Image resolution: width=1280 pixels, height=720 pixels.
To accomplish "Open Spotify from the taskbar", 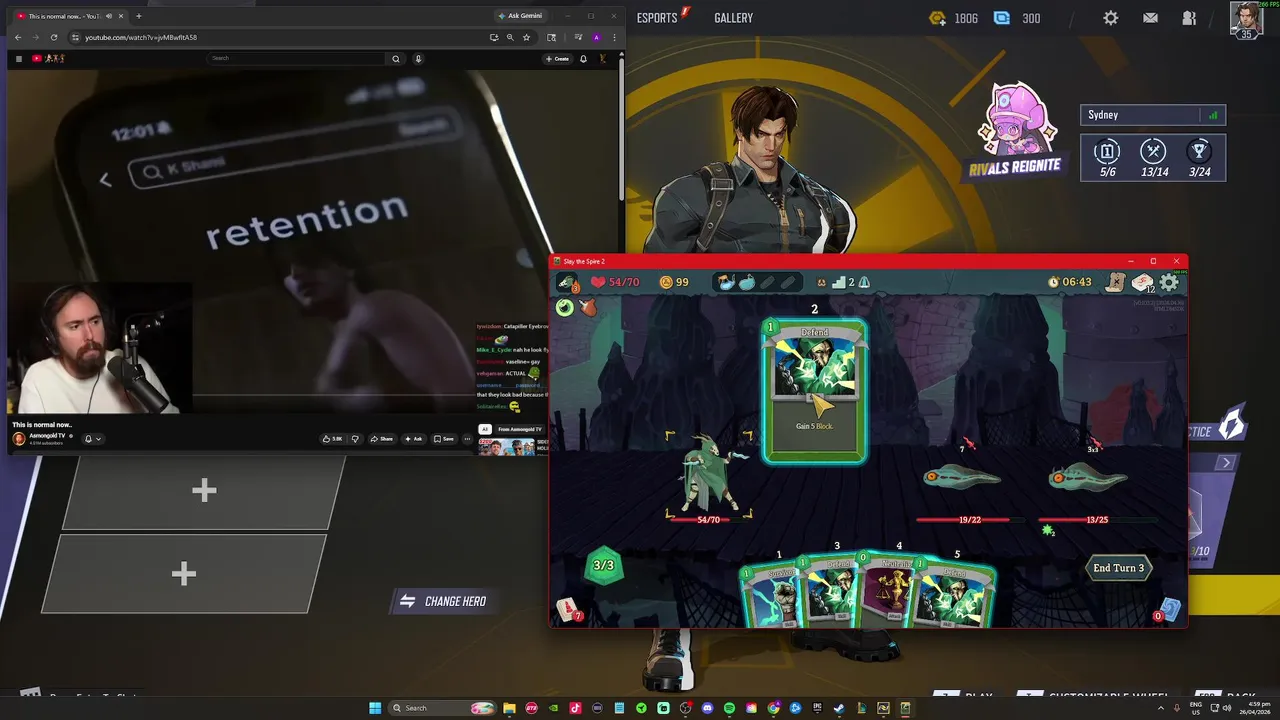I will (730, 708).
